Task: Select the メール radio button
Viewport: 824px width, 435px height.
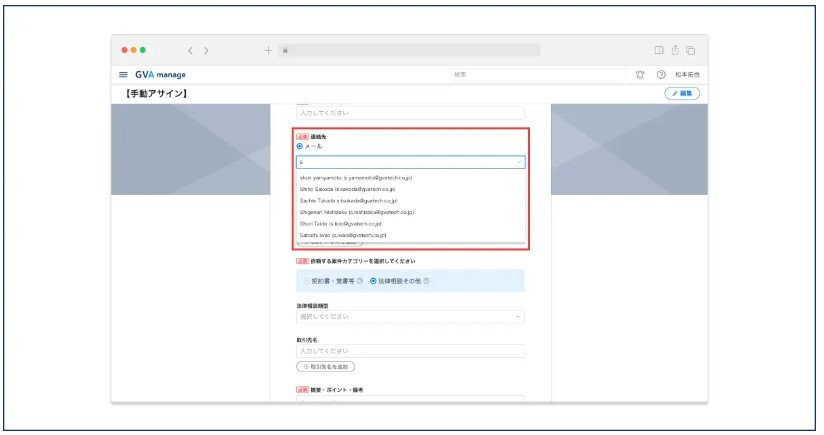Action: tap(300, 146)
